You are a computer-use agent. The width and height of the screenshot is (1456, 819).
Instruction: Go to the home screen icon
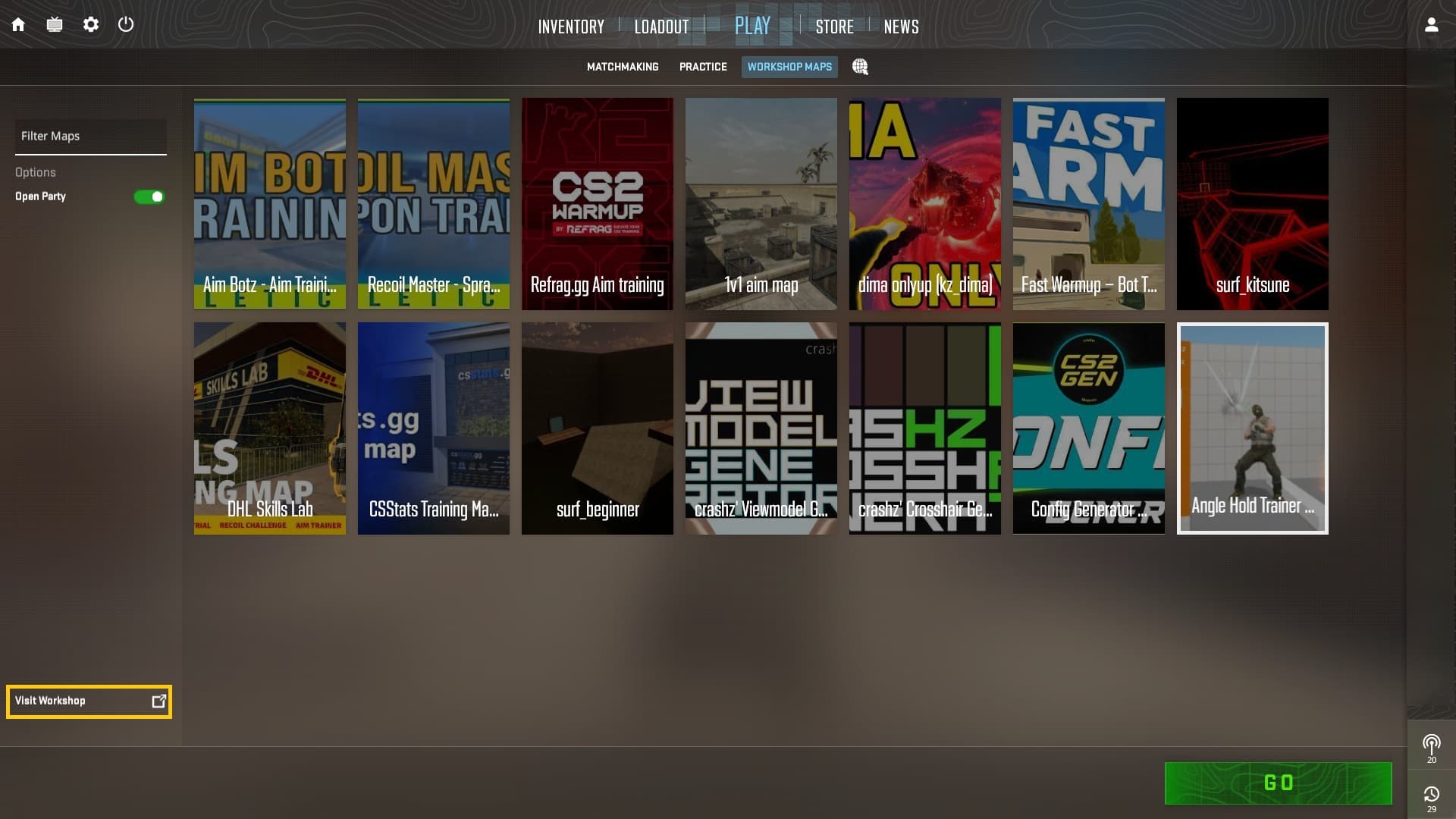tap(18, 25)
